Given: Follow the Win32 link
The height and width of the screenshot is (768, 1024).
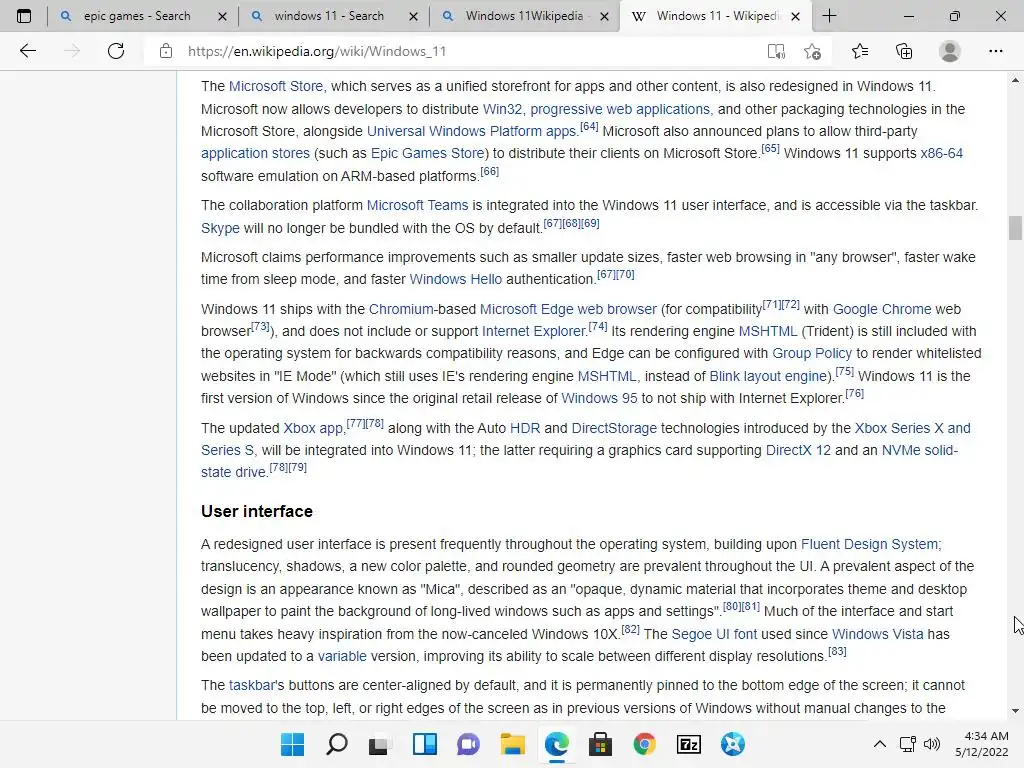Looking at the screenshot, I should (x=502, y=109).
